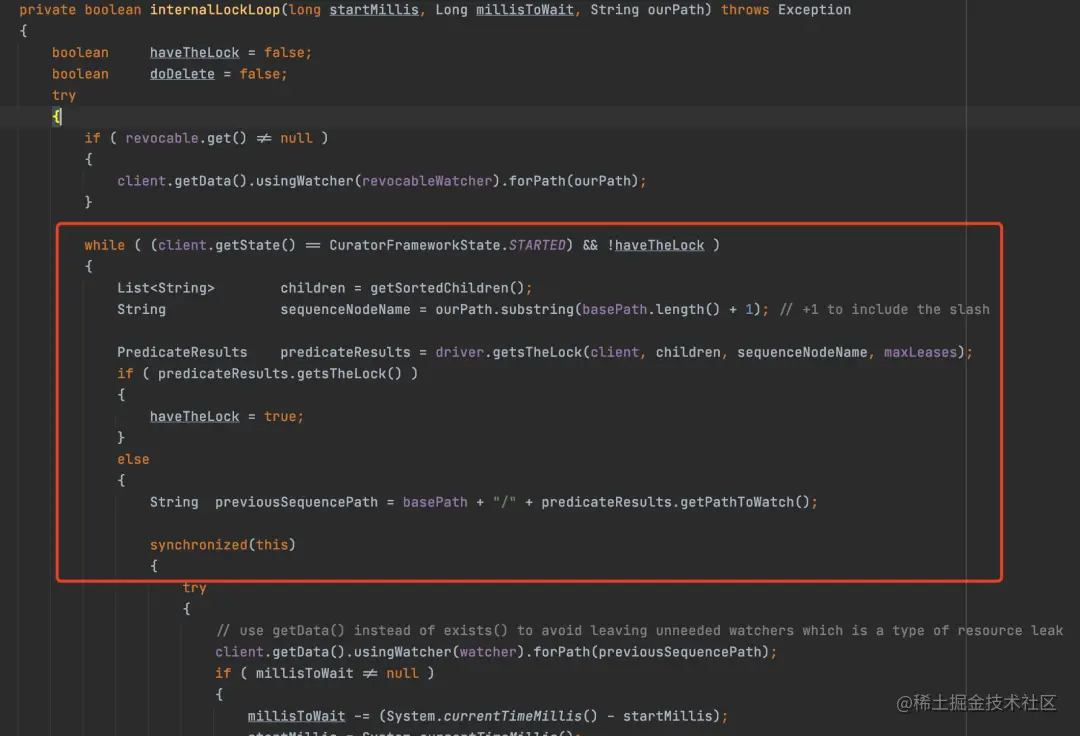Click the maxLeases argument
The height and width of the screenshot is (736, 1080).
pyautogui.click(x=920, y=352)
